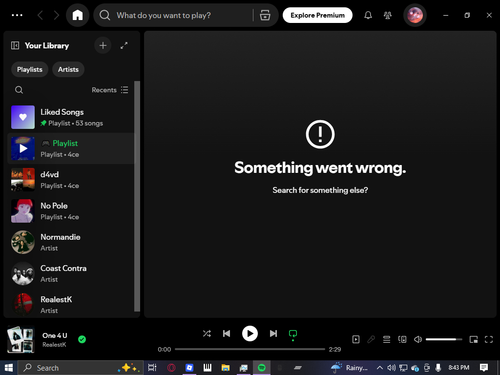Click the 8:43 PM taskbar clock
The height and width of the screenshot is (375, 500).
click(x=459, y=367)
